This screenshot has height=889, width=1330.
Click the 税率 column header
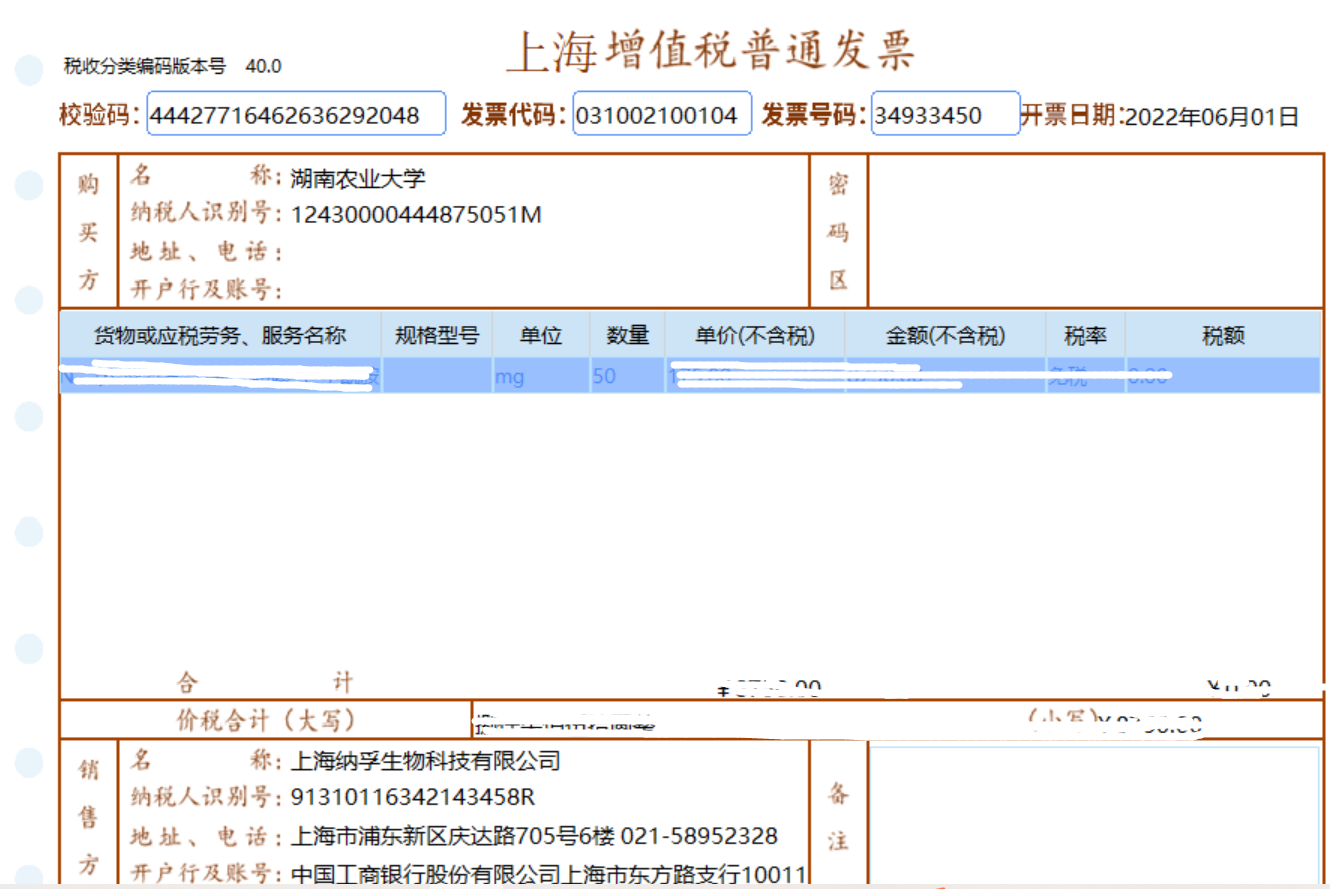[1085, 336]
